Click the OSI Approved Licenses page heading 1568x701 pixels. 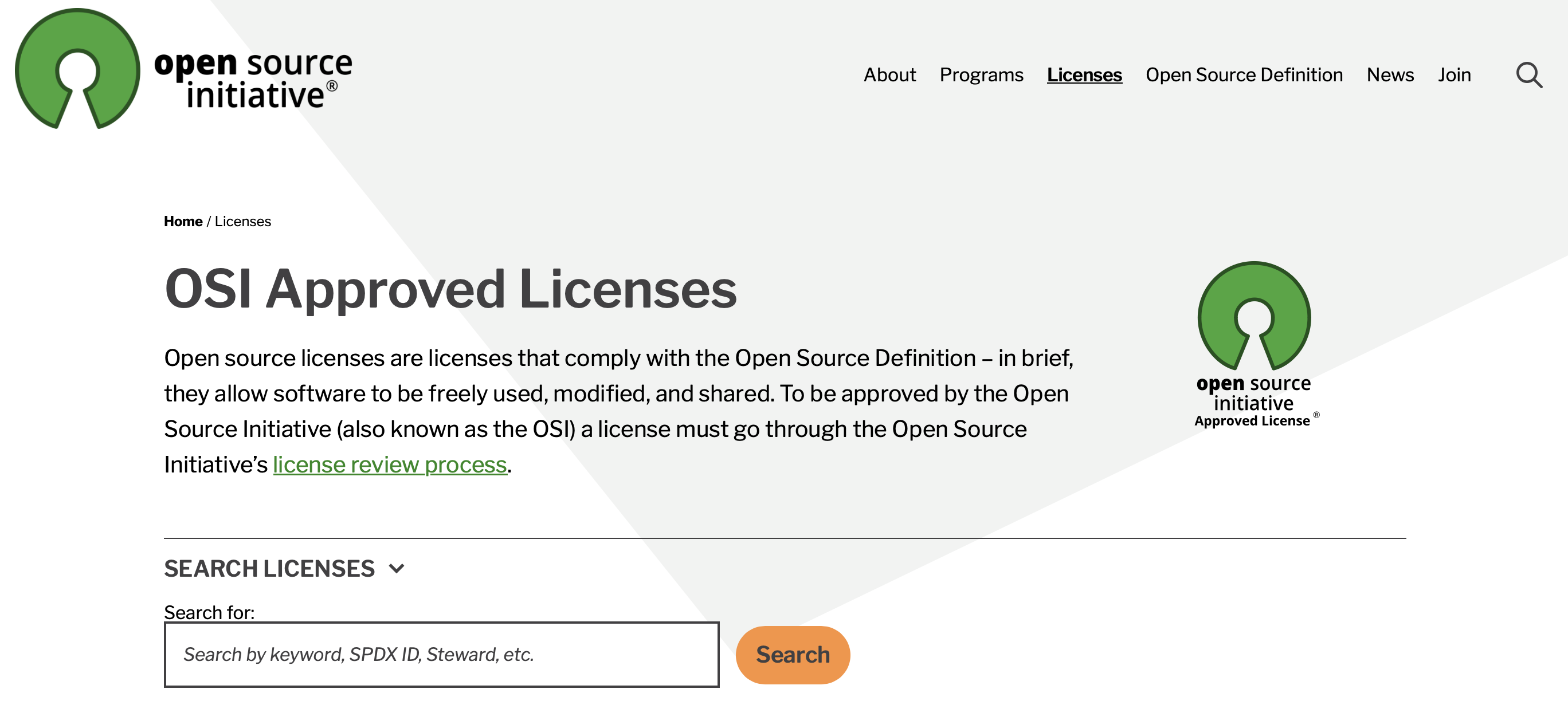[x=450, y=289]
